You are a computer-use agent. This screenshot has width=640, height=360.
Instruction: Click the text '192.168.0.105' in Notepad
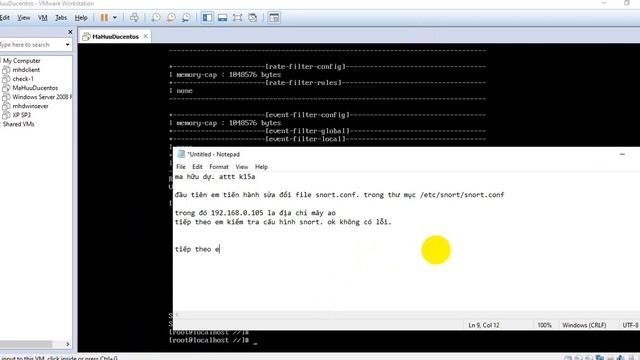click(237, 213)
